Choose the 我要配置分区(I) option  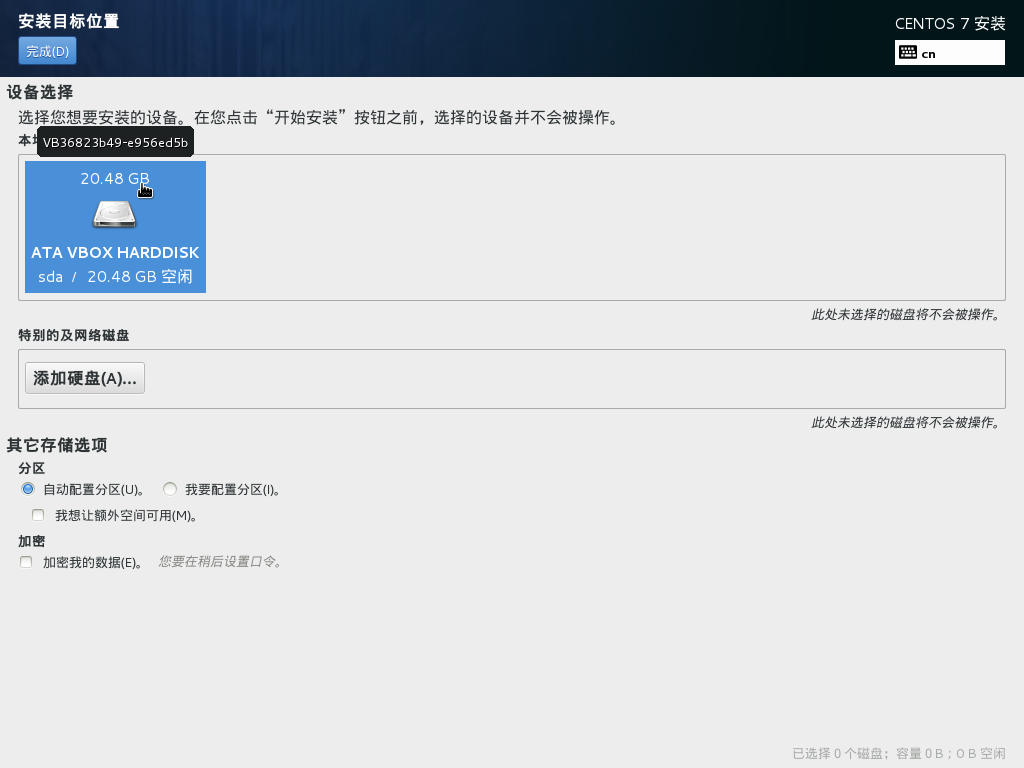point(170,488)
